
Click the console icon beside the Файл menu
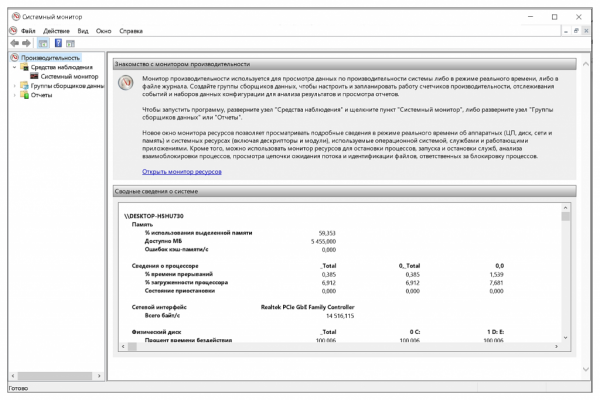coord(13,30)
